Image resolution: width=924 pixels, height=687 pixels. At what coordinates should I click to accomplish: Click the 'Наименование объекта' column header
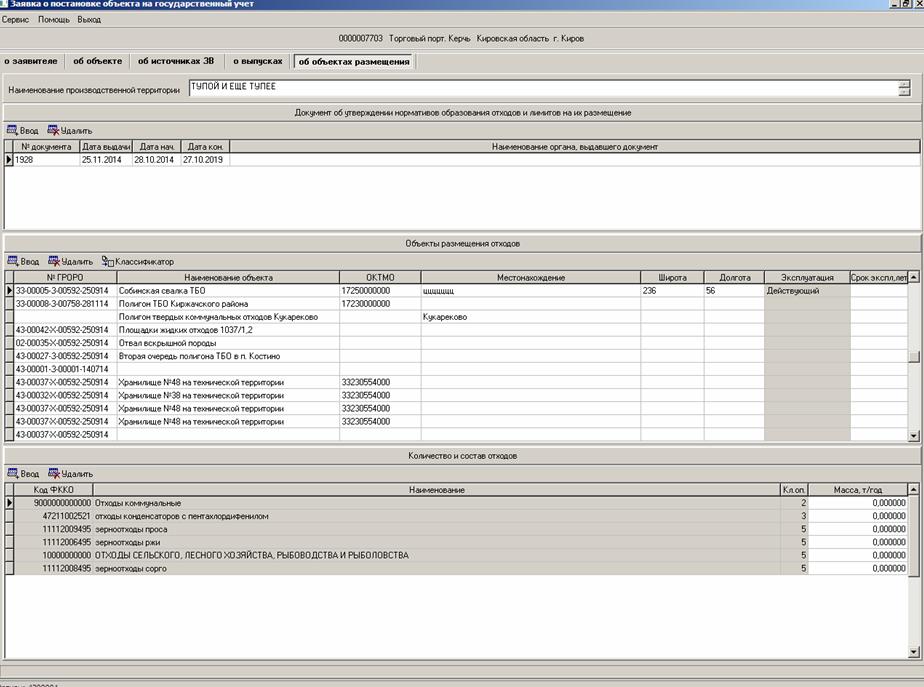[228, 277]
